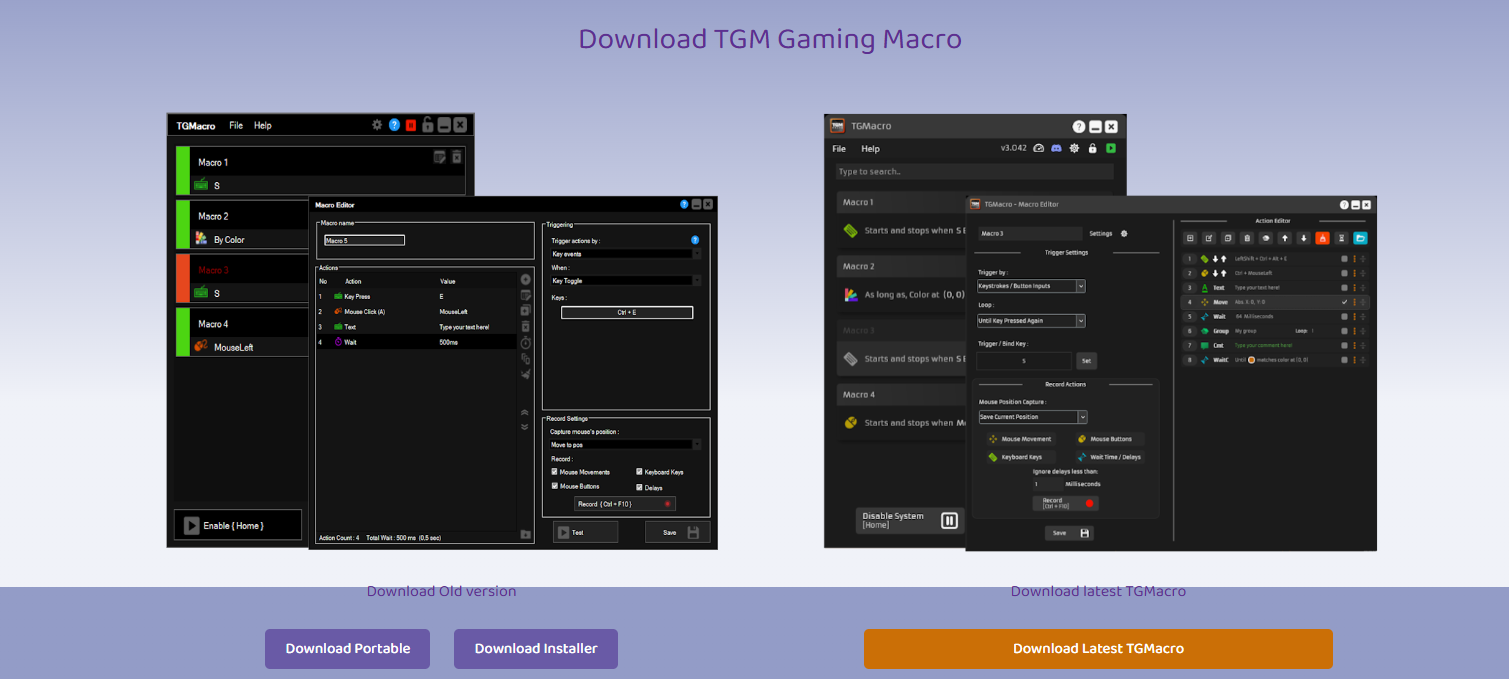
Task: Toggle checkbox on the Wait 64 Milliseconds row
Action: [x=1344, y=316]
